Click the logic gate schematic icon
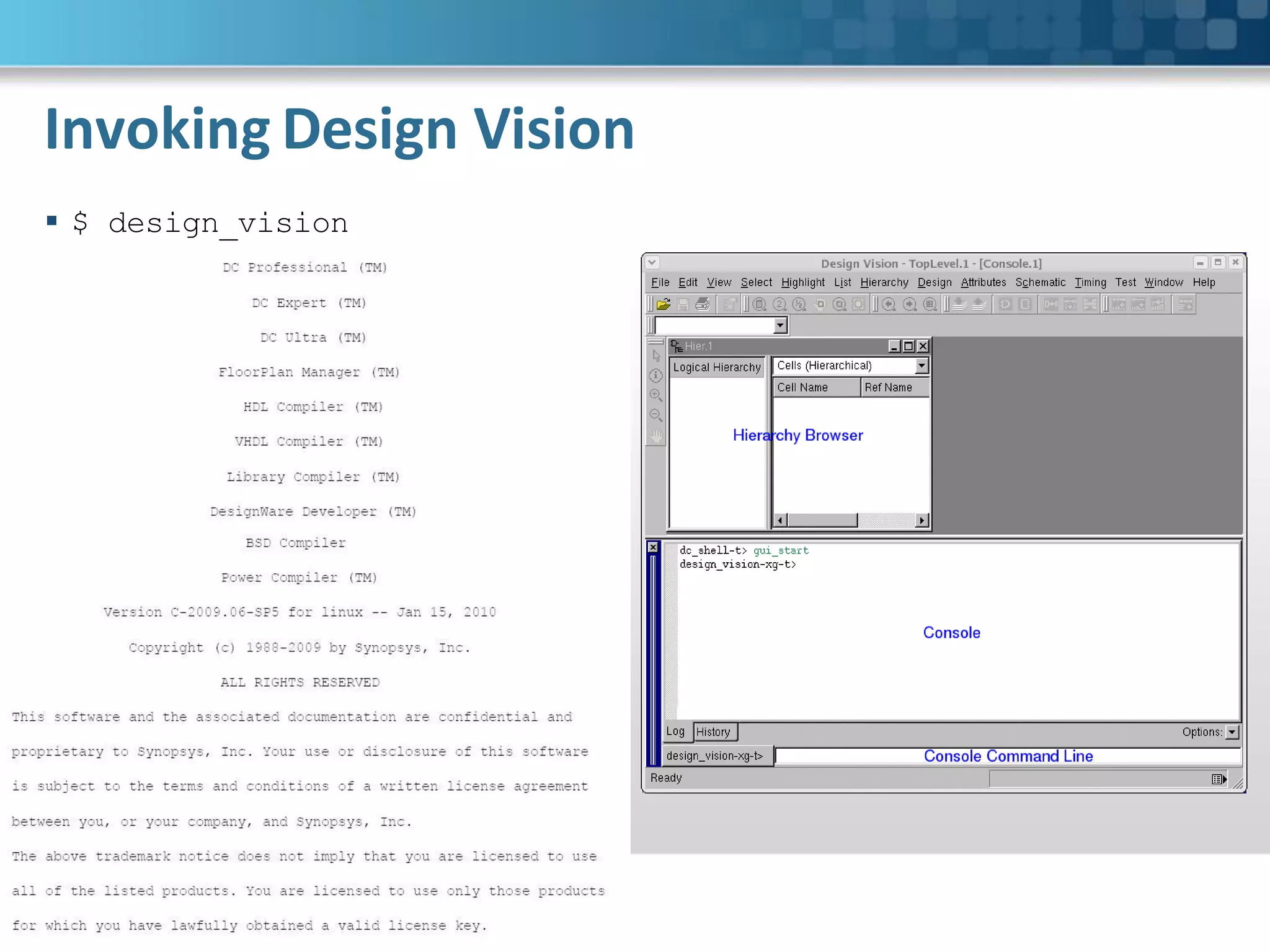 [x=1005, y=304]
